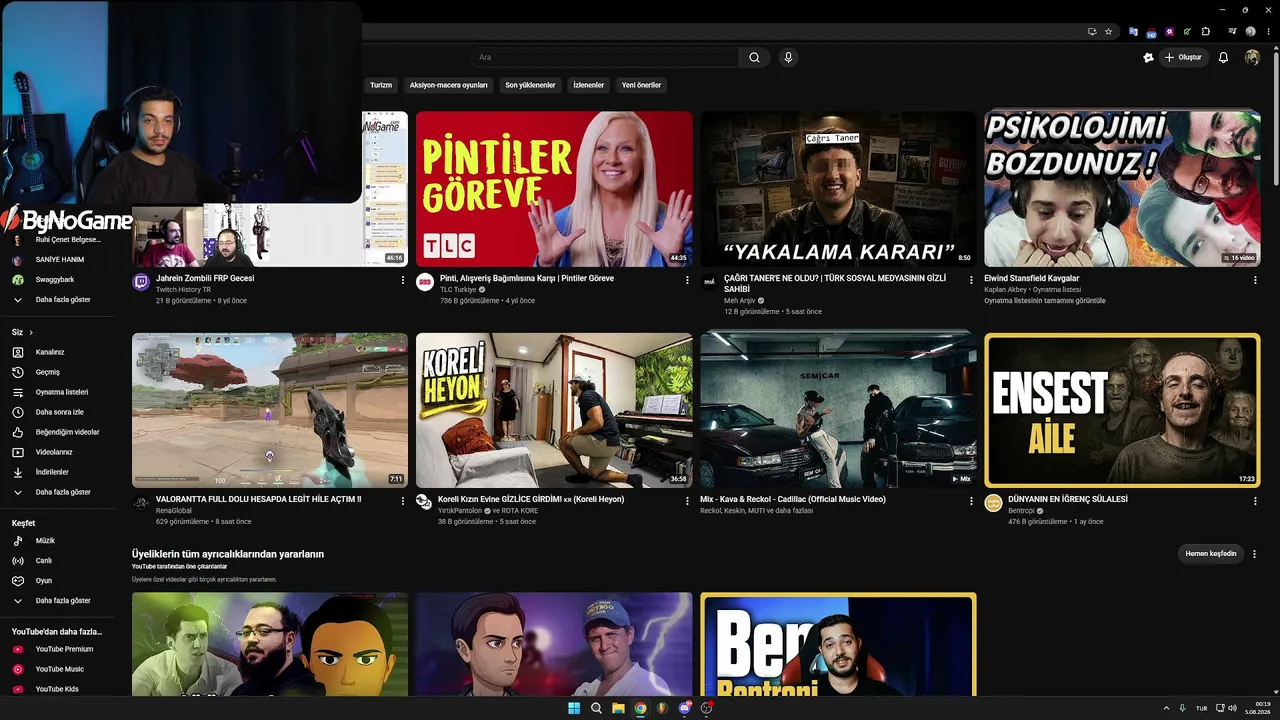Open options menu for Elwind Stansfield Kavgalar
The height and width of the screenshot is (720, 1280).
click(x=1255, y=280)
